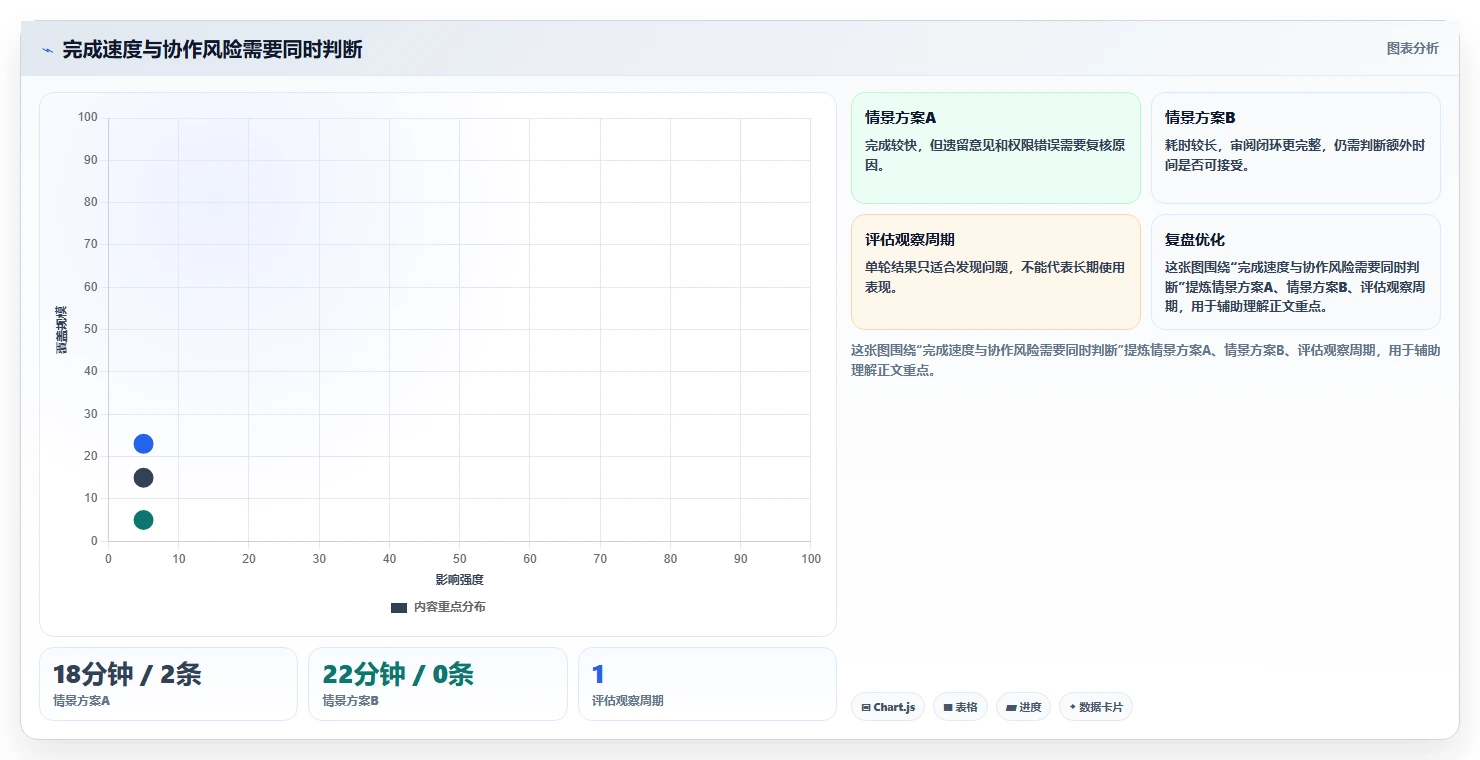1480x760 pixels.
Task: Click the 18分钟 / 2条 stat card
Action: coord(168,684)
